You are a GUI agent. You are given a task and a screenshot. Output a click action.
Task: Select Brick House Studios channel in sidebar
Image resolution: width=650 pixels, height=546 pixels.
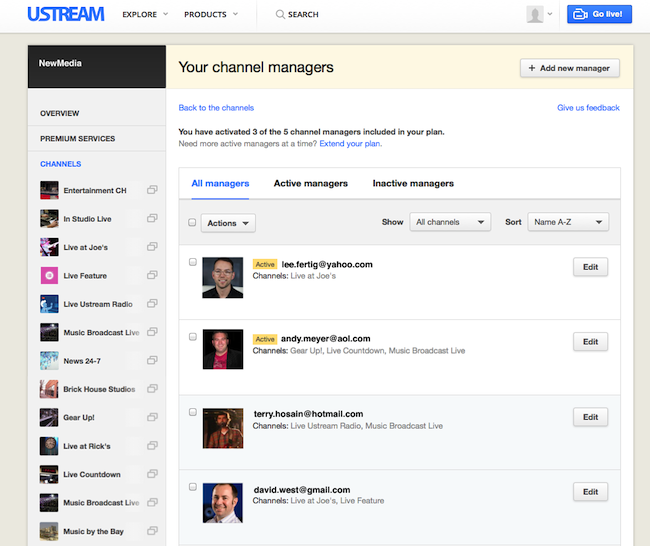[99, 389]
